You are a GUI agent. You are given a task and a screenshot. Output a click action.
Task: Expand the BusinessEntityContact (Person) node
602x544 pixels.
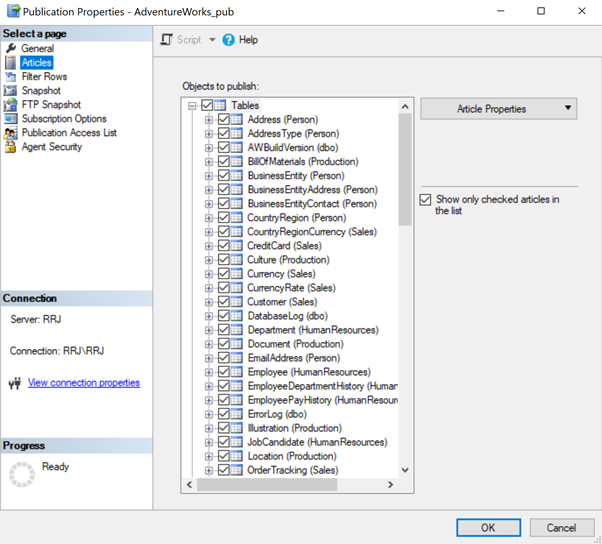[x=208, y=204]
